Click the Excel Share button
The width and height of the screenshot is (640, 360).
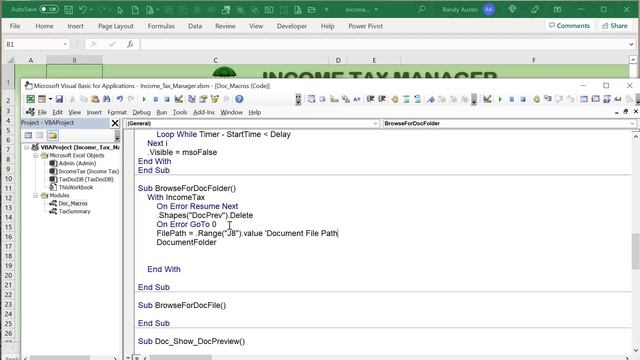615,25
